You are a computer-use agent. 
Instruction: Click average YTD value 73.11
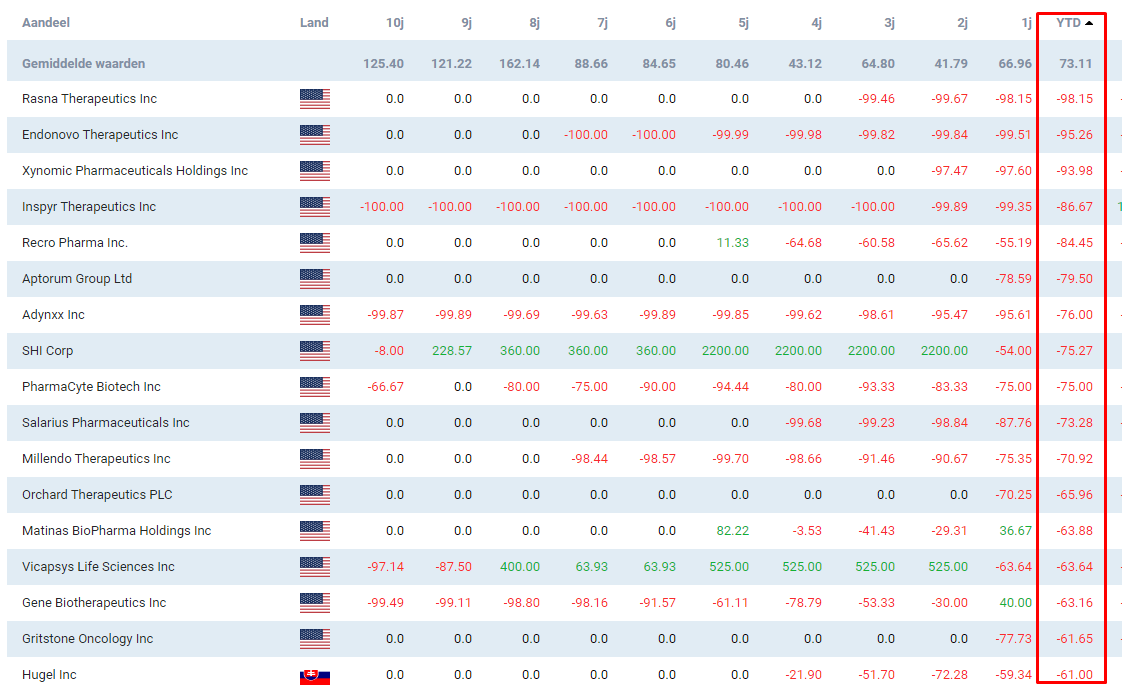(1076, 64)
